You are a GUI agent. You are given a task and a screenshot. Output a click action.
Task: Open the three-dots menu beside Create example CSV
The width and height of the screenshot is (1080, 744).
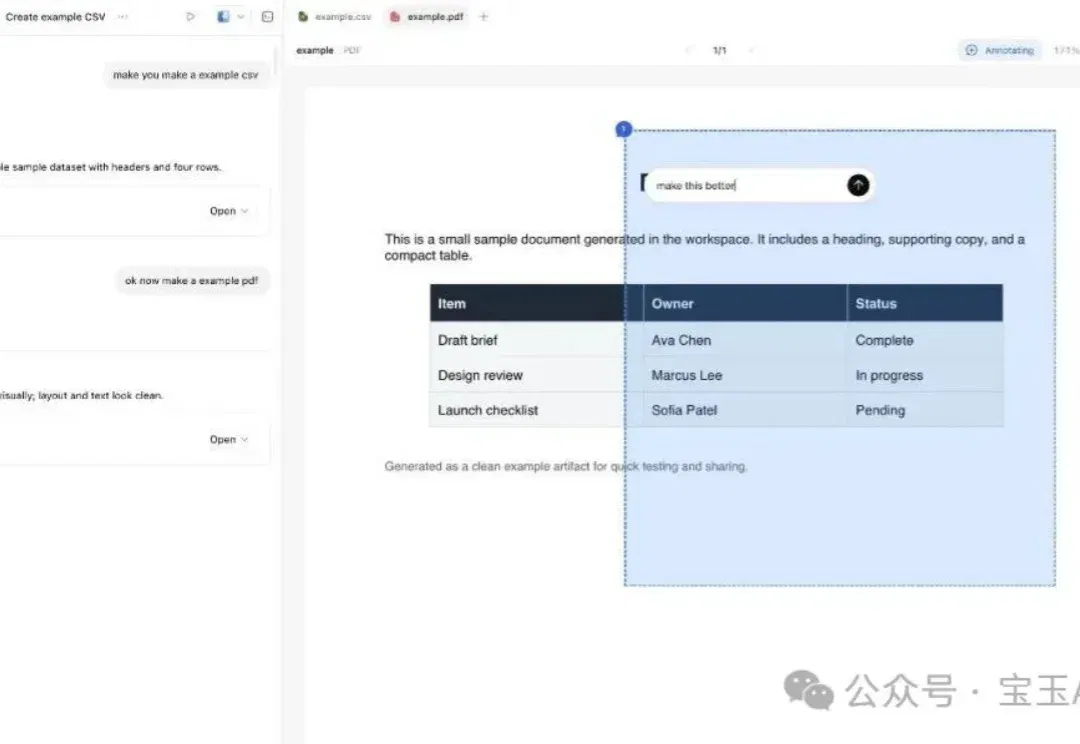123,17
